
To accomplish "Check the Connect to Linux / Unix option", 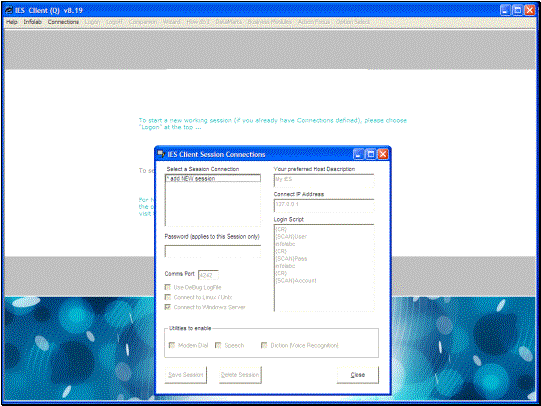I will click(168, 297).
